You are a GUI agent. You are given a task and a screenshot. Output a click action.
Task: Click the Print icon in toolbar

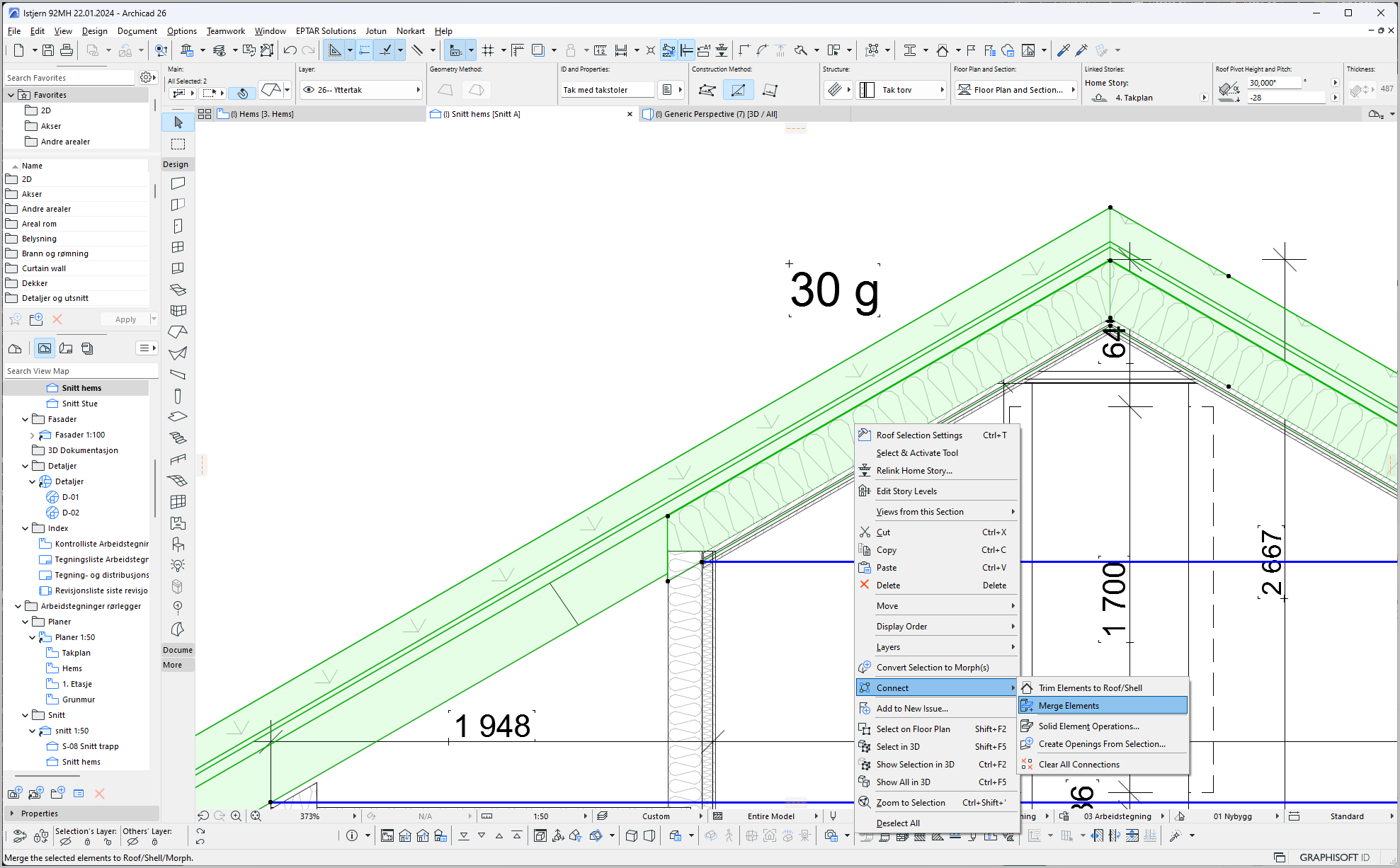pyautogui.click(x=67, y=50)
